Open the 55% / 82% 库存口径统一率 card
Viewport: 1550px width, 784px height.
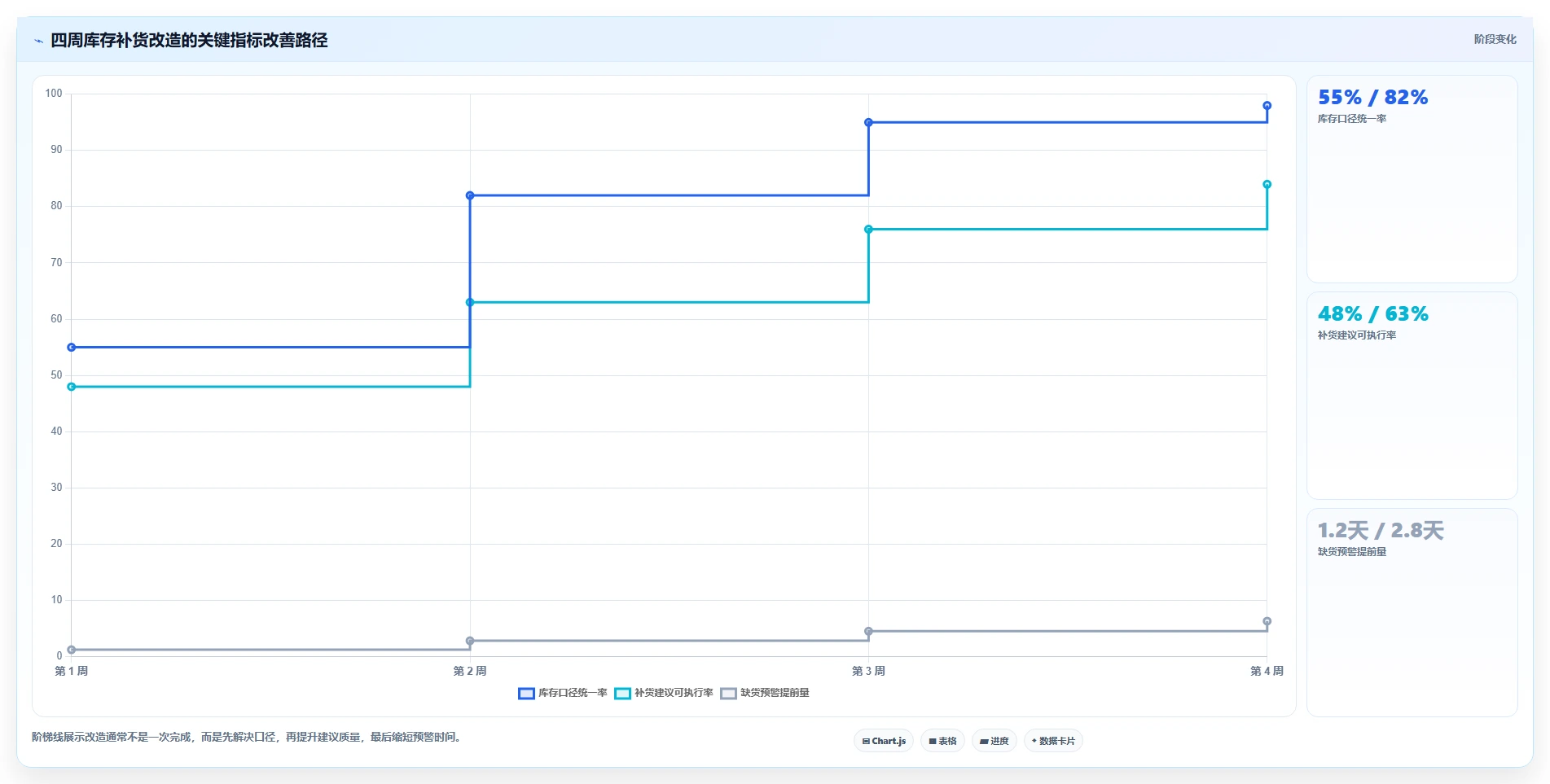[x=1412, y=179]
